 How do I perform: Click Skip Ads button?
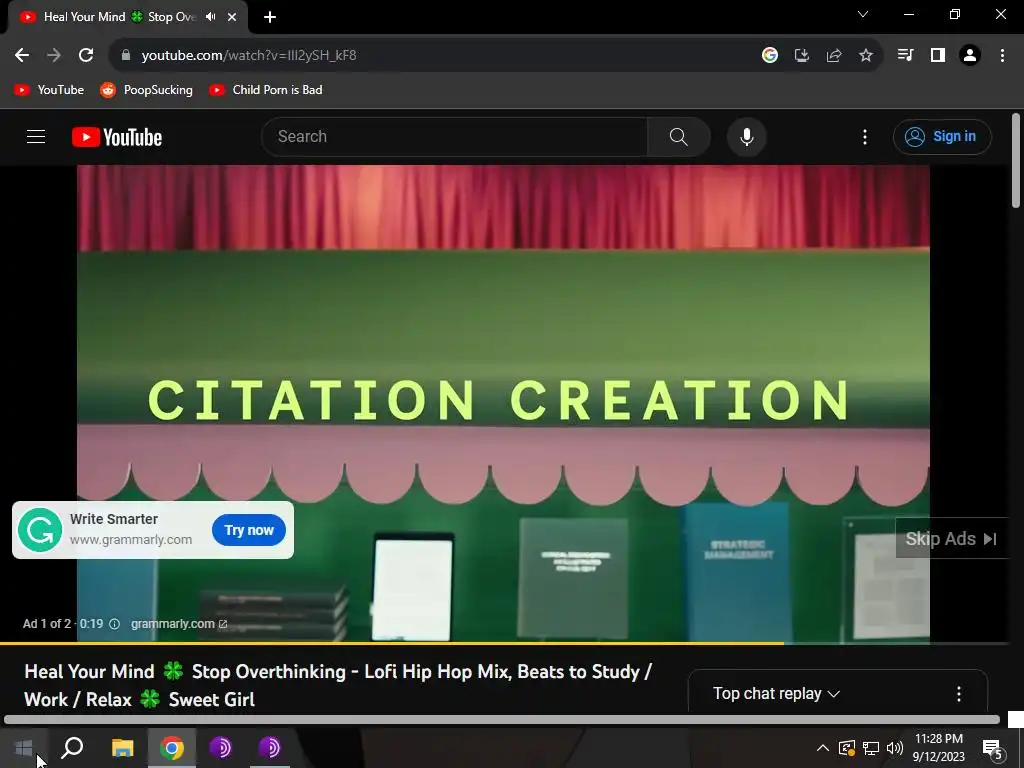point(951,539)
